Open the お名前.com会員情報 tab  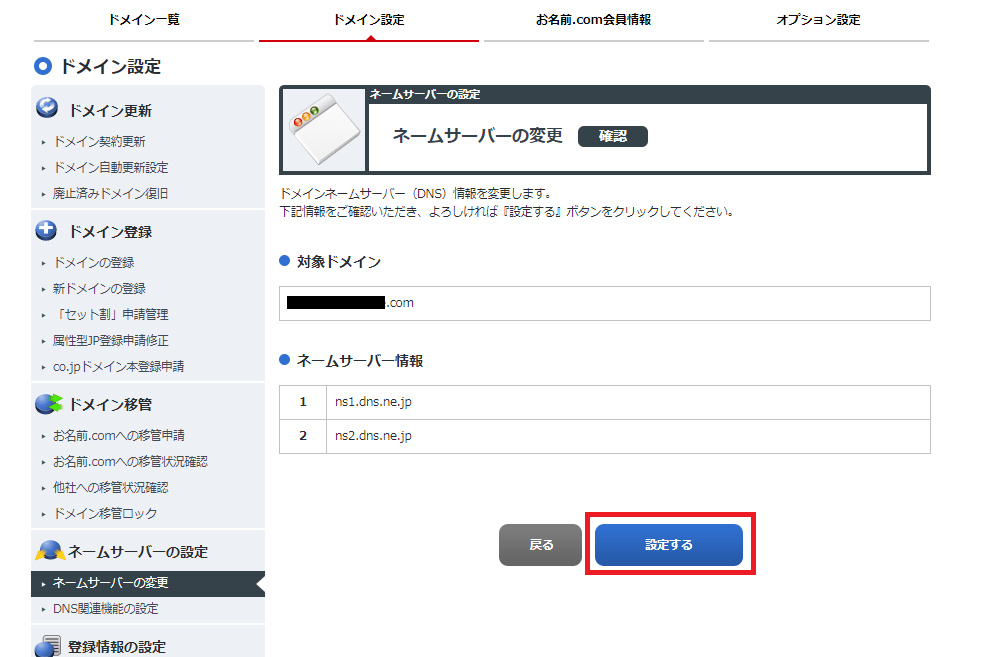pos(593,19)
